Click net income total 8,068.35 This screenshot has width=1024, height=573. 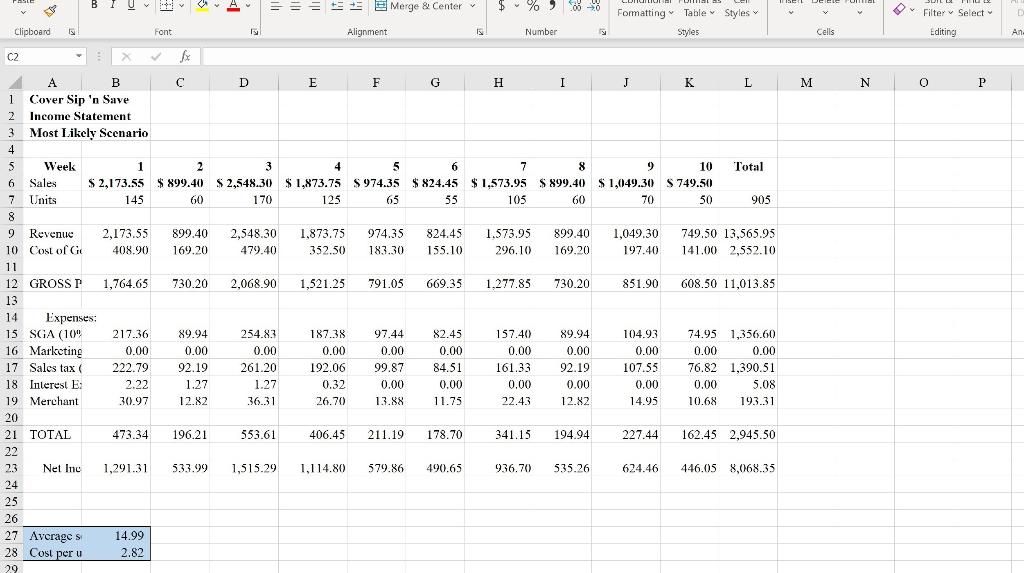[748, 468]
